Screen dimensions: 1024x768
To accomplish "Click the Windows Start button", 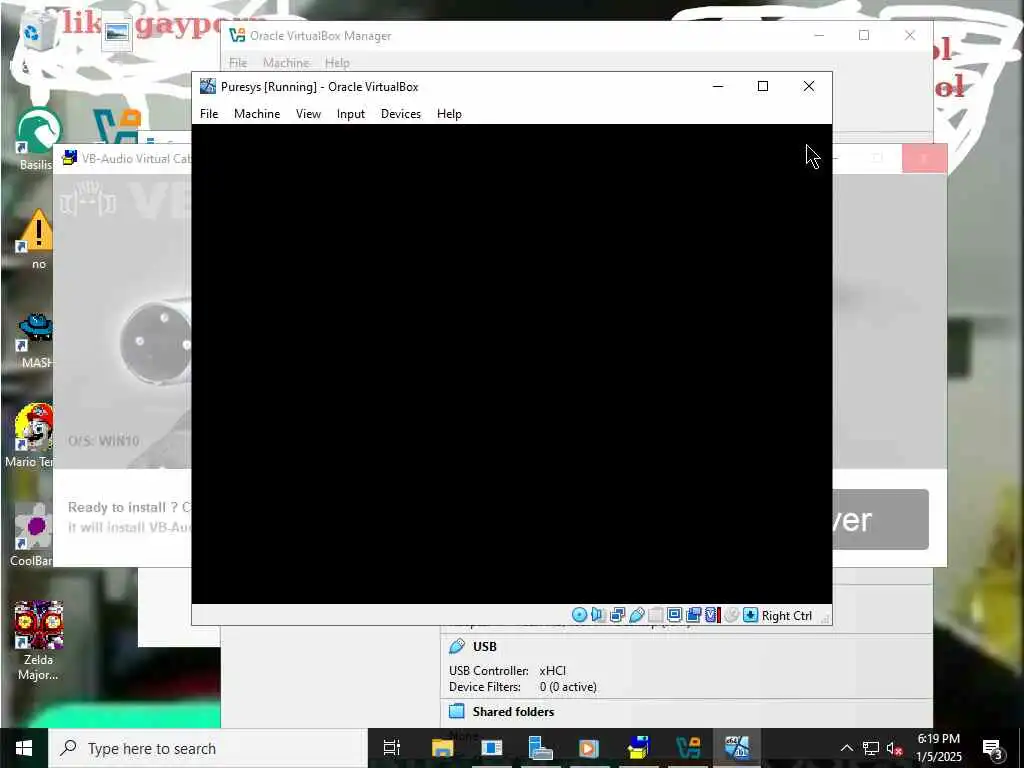I will (x=24, y=748).
